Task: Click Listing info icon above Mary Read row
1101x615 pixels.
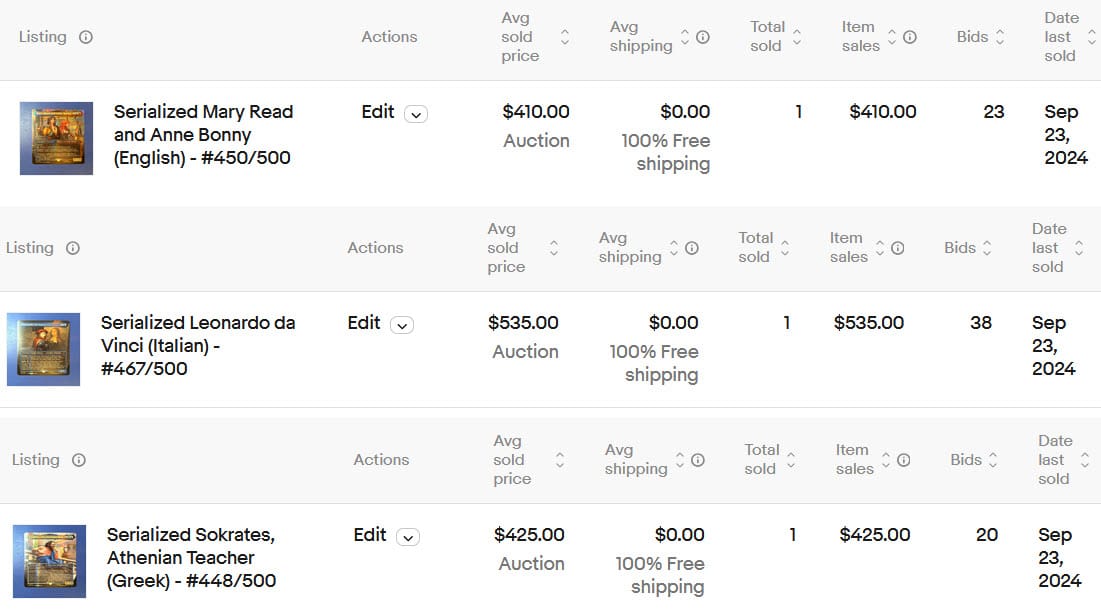Action: pos(86,37)
